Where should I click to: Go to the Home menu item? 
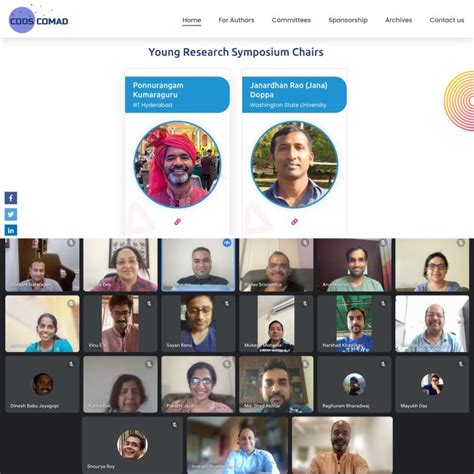click(x=192, y=20)
